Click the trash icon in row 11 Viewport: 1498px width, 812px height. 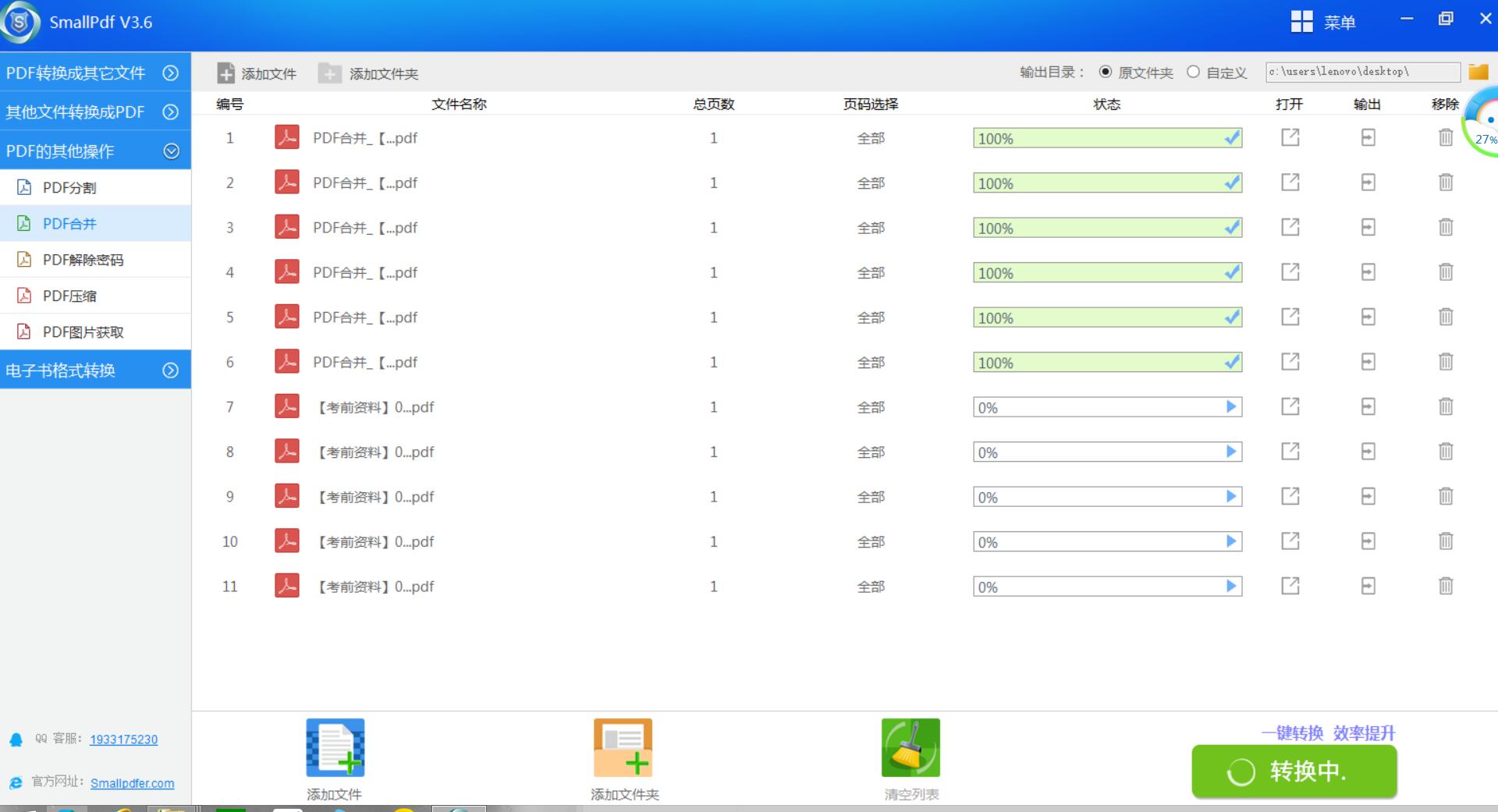point(1446,586)
